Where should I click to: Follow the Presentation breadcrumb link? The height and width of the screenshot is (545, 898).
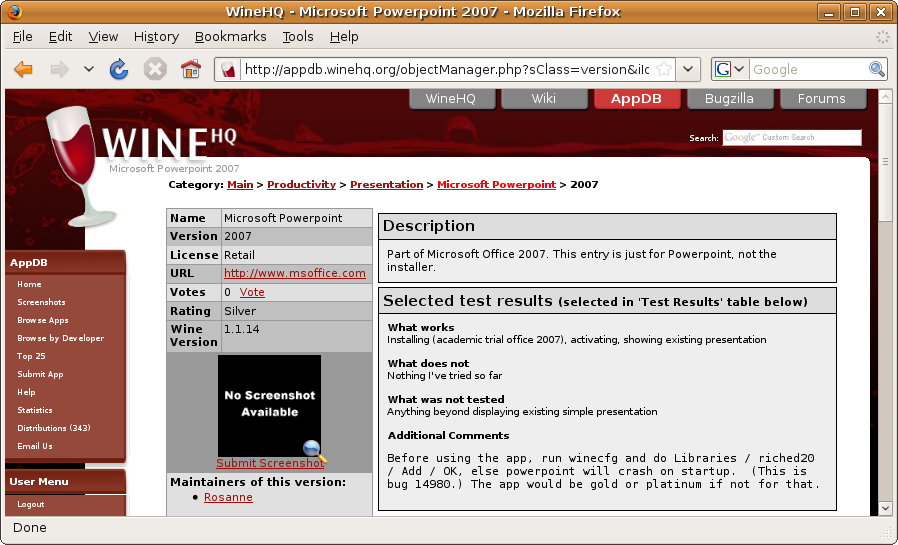(387, 184)
